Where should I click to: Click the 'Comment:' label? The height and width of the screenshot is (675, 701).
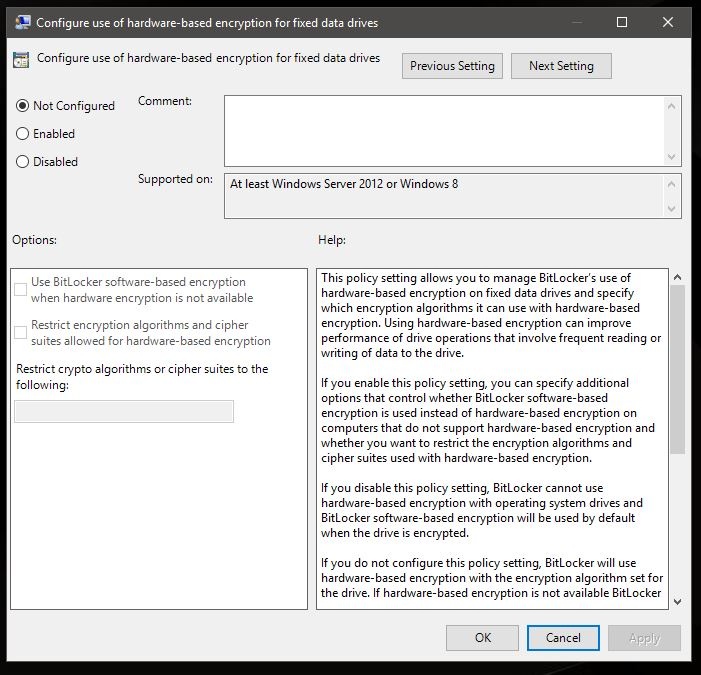tap(165, 101)
